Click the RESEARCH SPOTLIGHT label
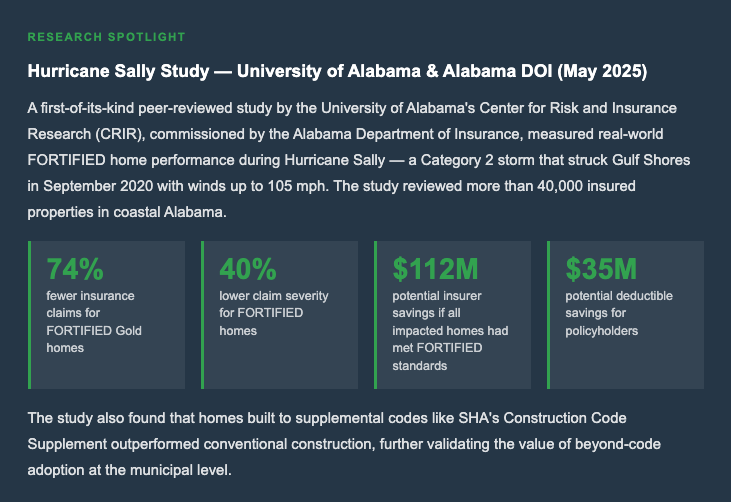The image size is (731, 502). 106,37
